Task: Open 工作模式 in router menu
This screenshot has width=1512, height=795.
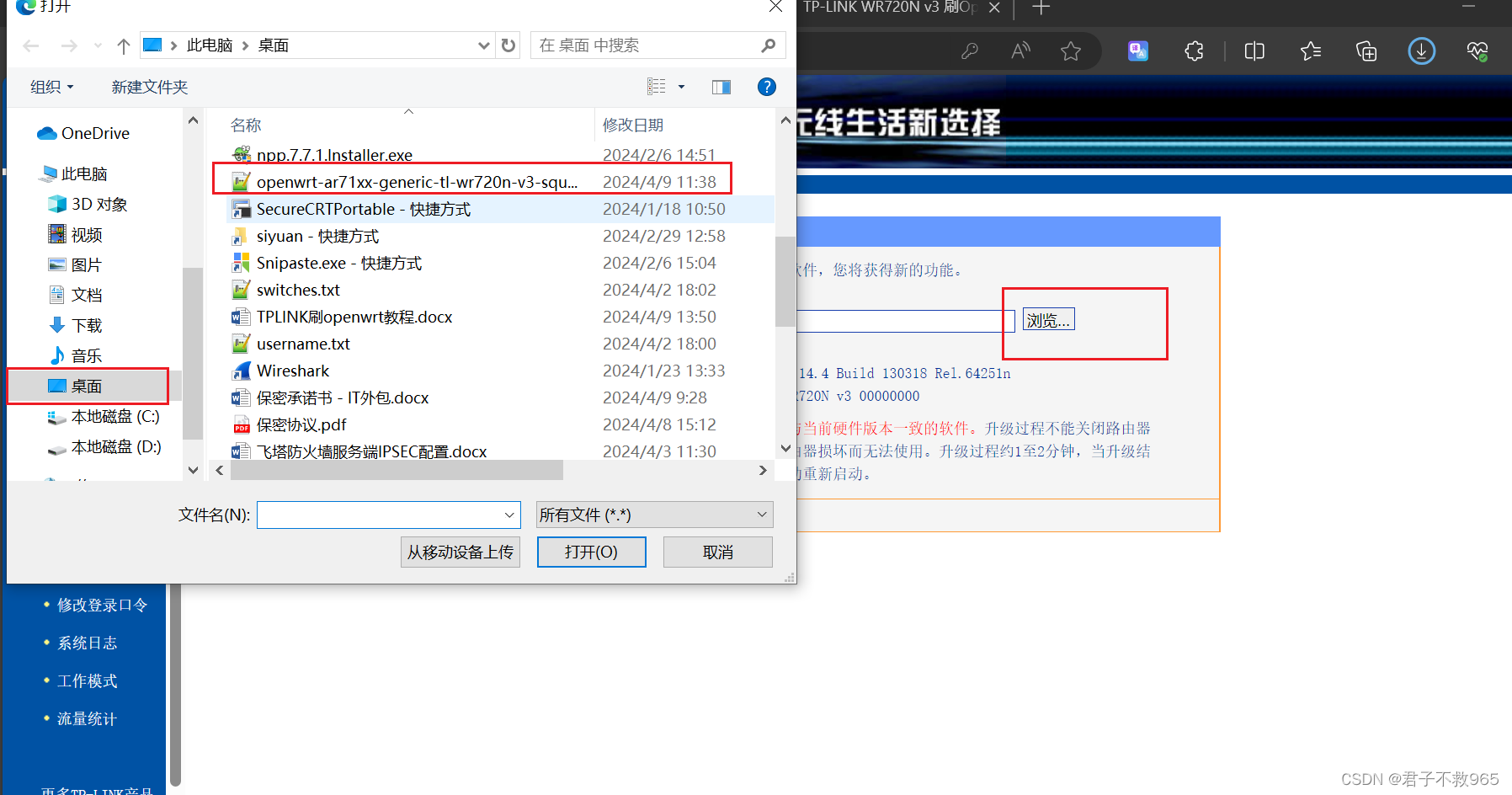Action: pyautogui.click(x=87, y=681)
